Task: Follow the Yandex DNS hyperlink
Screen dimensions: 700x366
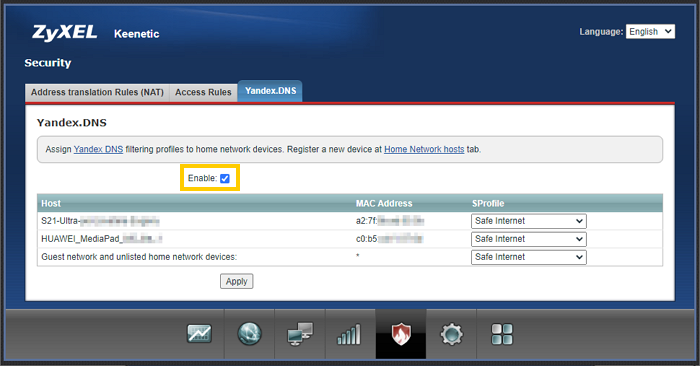Action: 98,150
